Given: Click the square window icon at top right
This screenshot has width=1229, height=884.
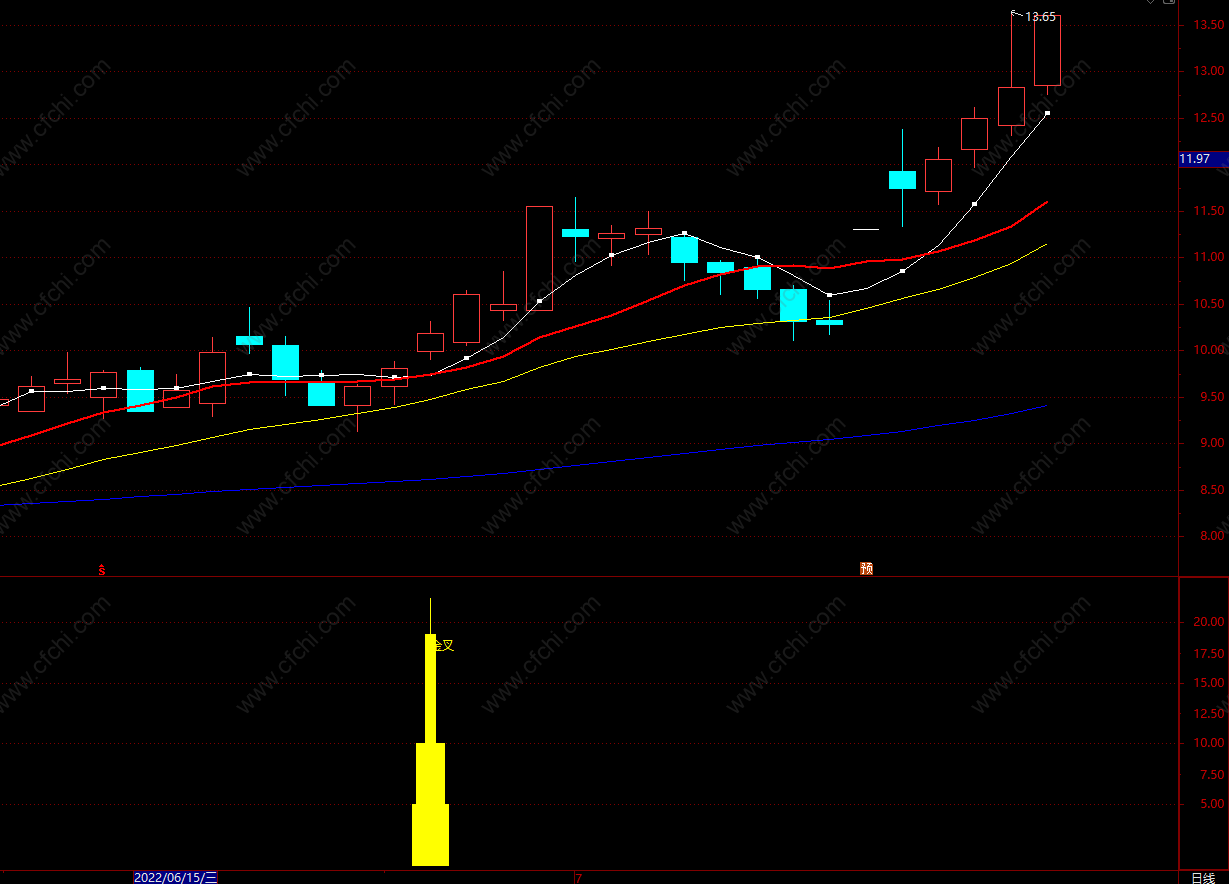Looking at the screenshot, I should coord(1169,2).
